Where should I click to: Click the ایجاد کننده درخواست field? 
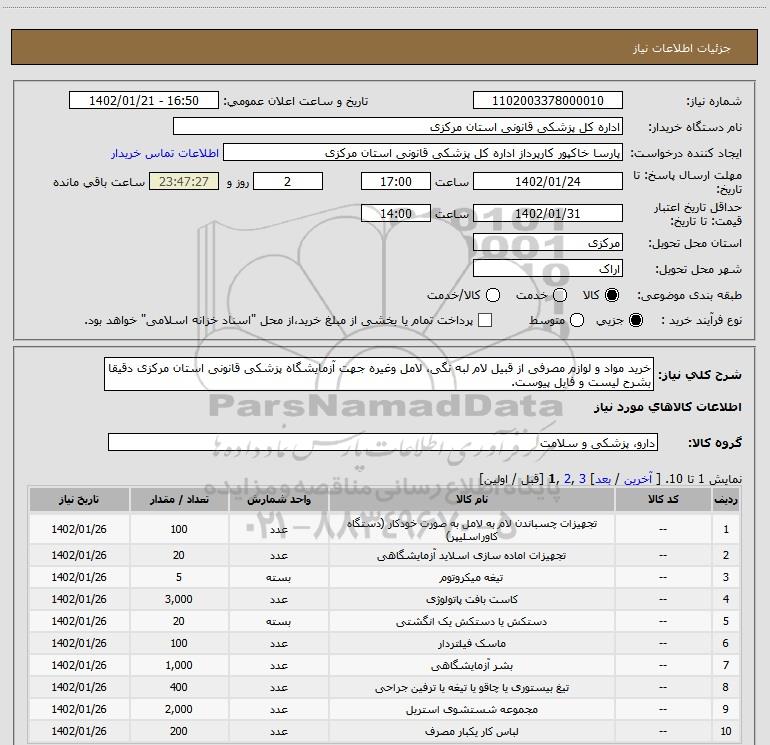coord(423,153)
